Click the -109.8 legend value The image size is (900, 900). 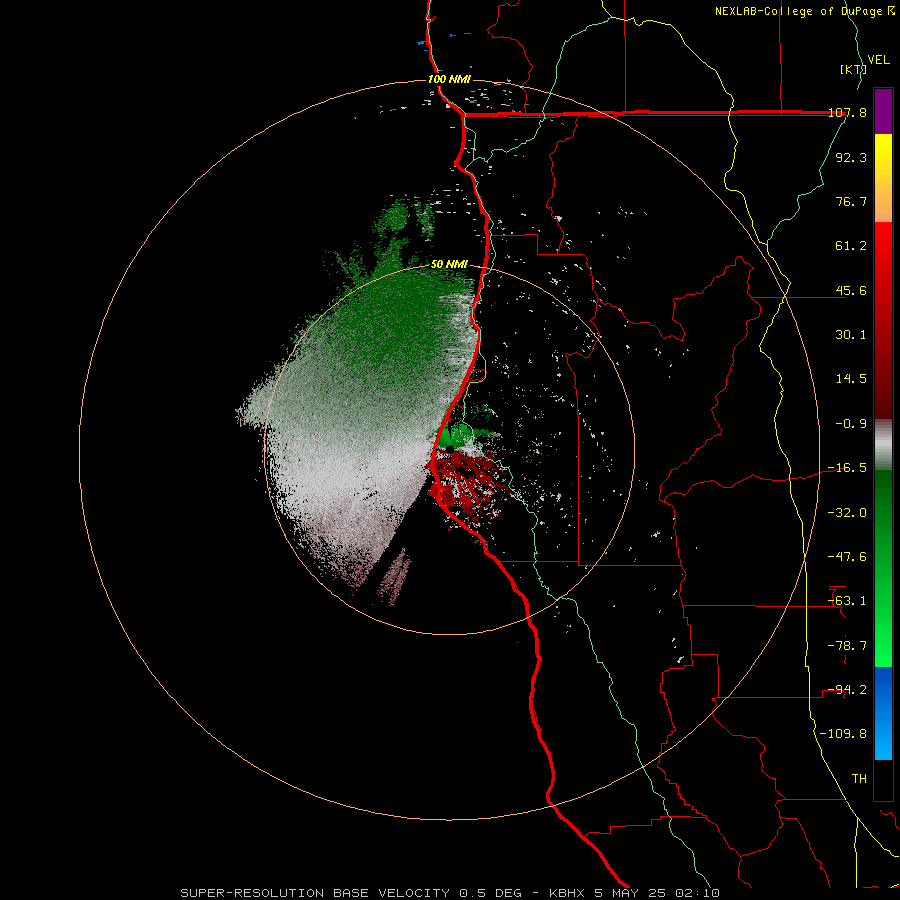coord(843,734)
